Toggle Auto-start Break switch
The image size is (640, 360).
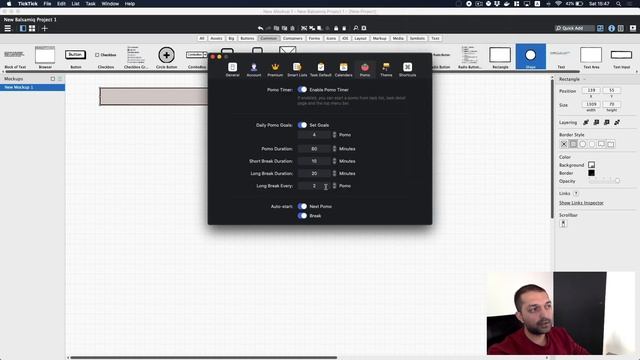click(302, 216)
